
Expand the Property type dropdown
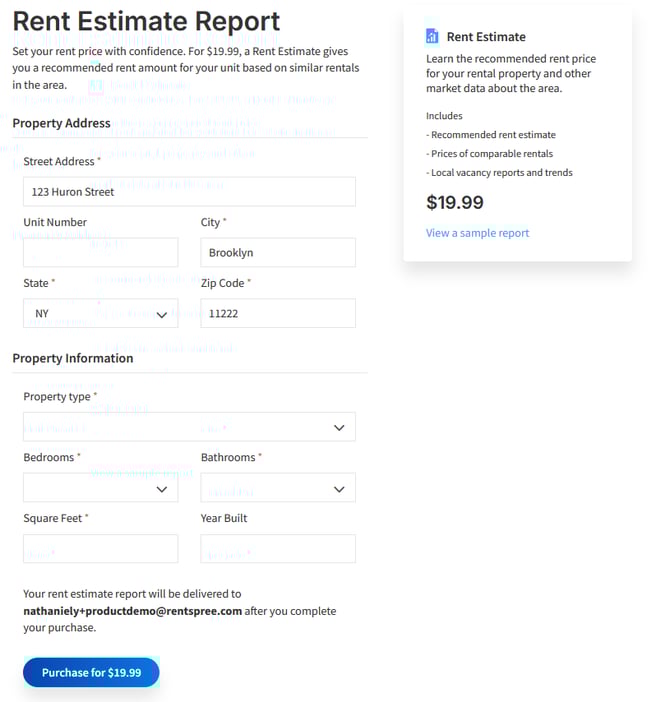point(189,427)
